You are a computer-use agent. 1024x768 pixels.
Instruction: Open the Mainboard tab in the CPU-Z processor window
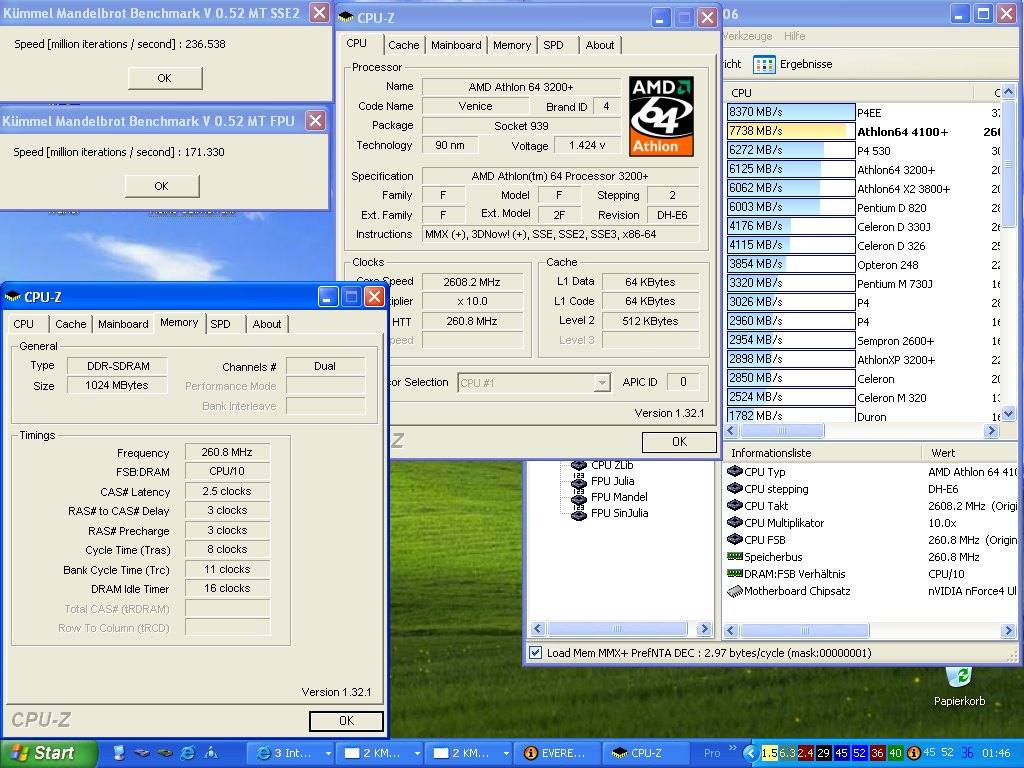pyautogui.click(x=456, y=45)
